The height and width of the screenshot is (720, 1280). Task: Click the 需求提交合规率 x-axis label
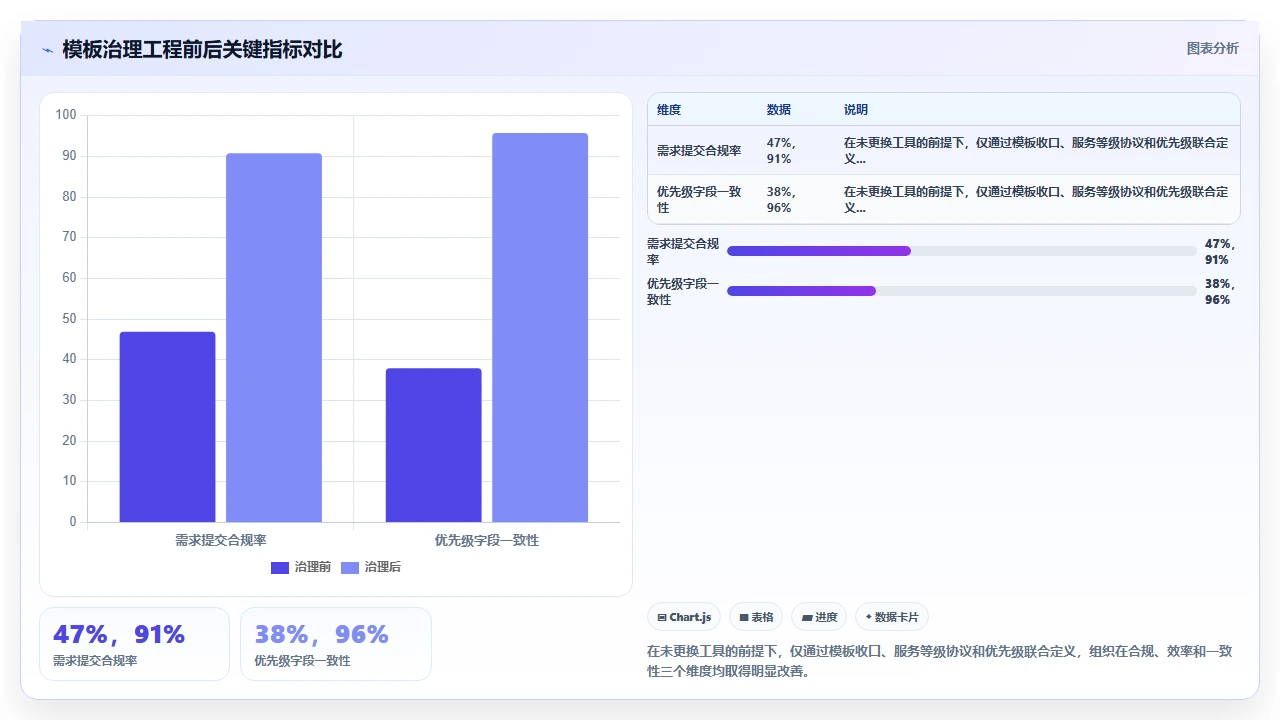(221, 540)
